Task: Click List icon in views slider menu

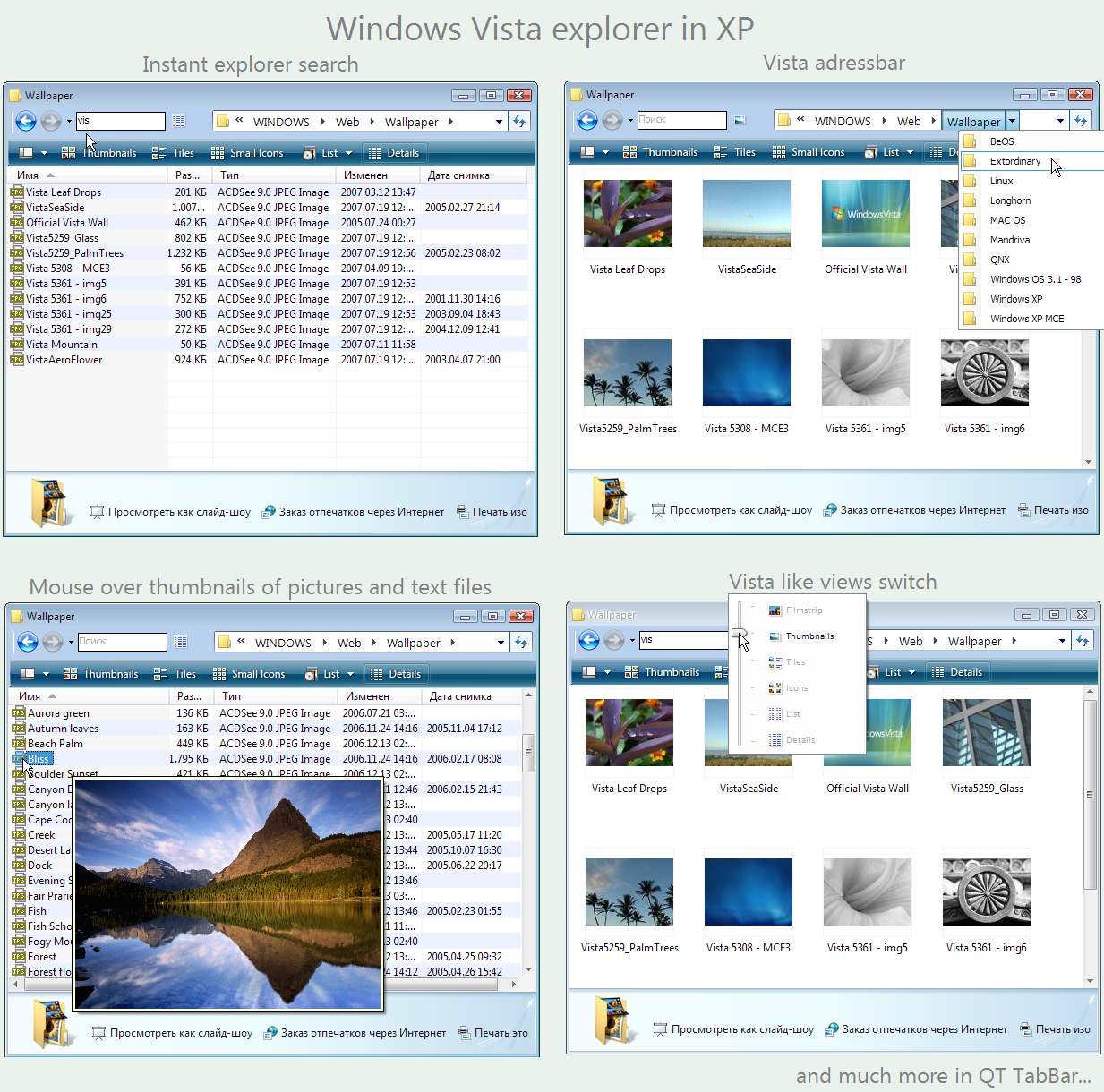Action: [775, 714]
